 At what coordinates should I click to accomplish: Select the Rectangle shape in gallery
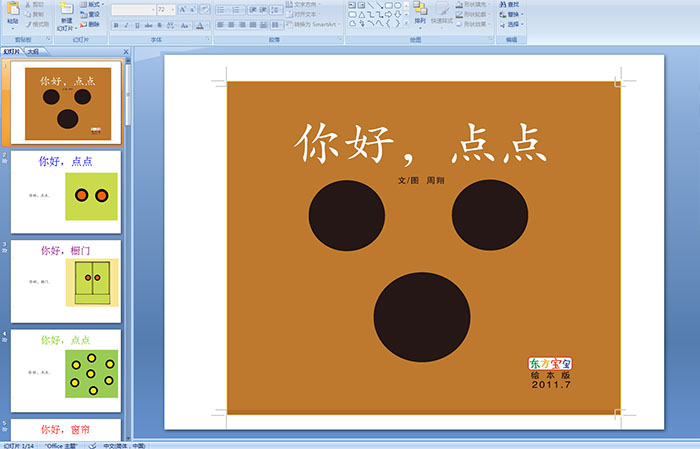click(388, 5)
